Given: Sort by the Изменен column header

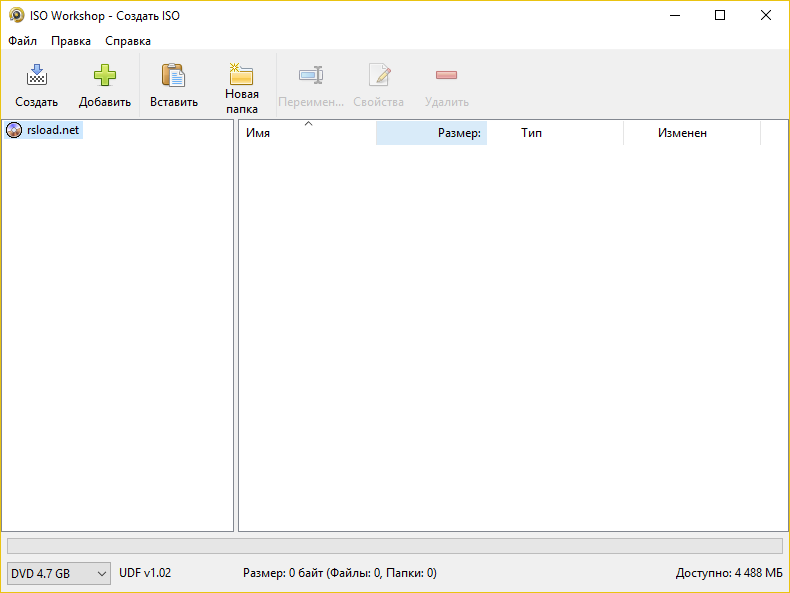Looking at the screenshot, I should coord(692,133).
